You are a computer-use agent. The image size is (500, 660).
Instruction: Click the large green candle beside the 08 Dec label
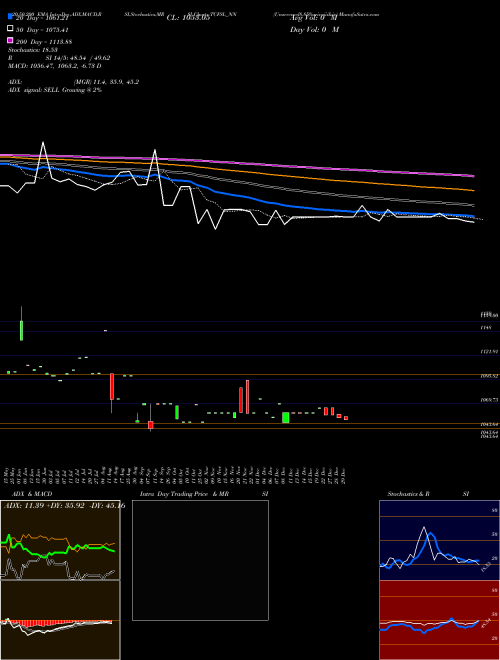[x=285, y=418]
